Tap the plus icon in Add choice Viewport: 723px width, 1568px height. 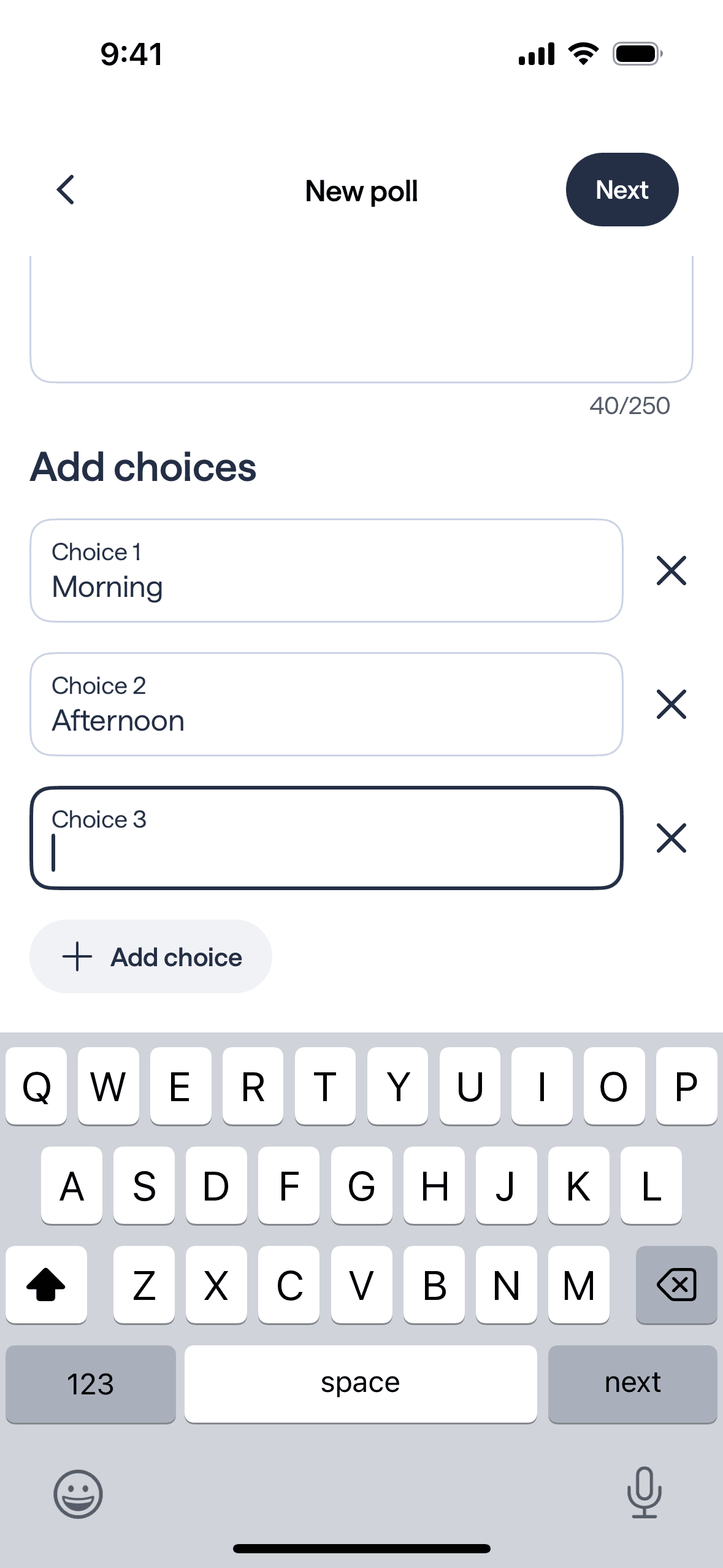pyautogui.click(x=77, y=957)
